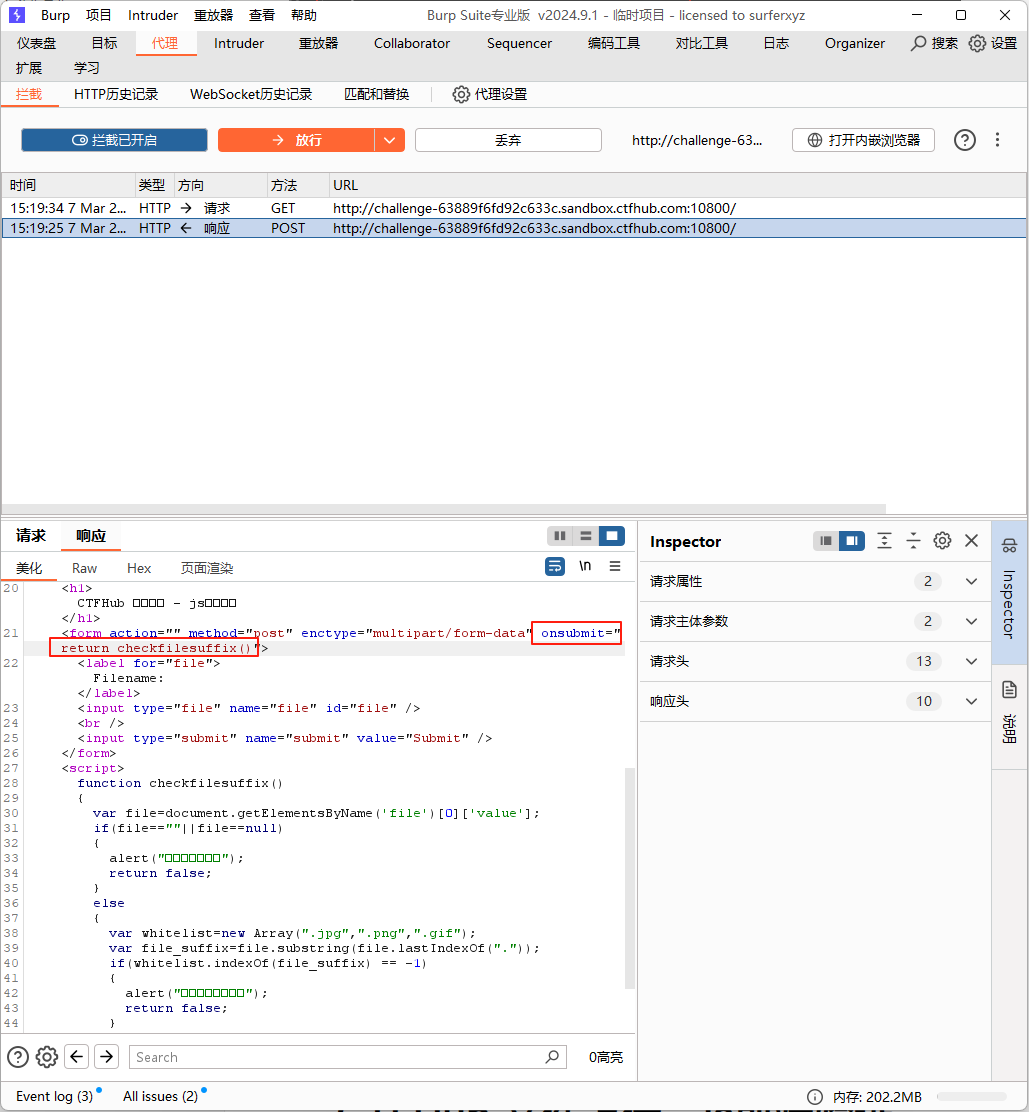
Task: Open Inspector settings gear
Action: point(942,541)
